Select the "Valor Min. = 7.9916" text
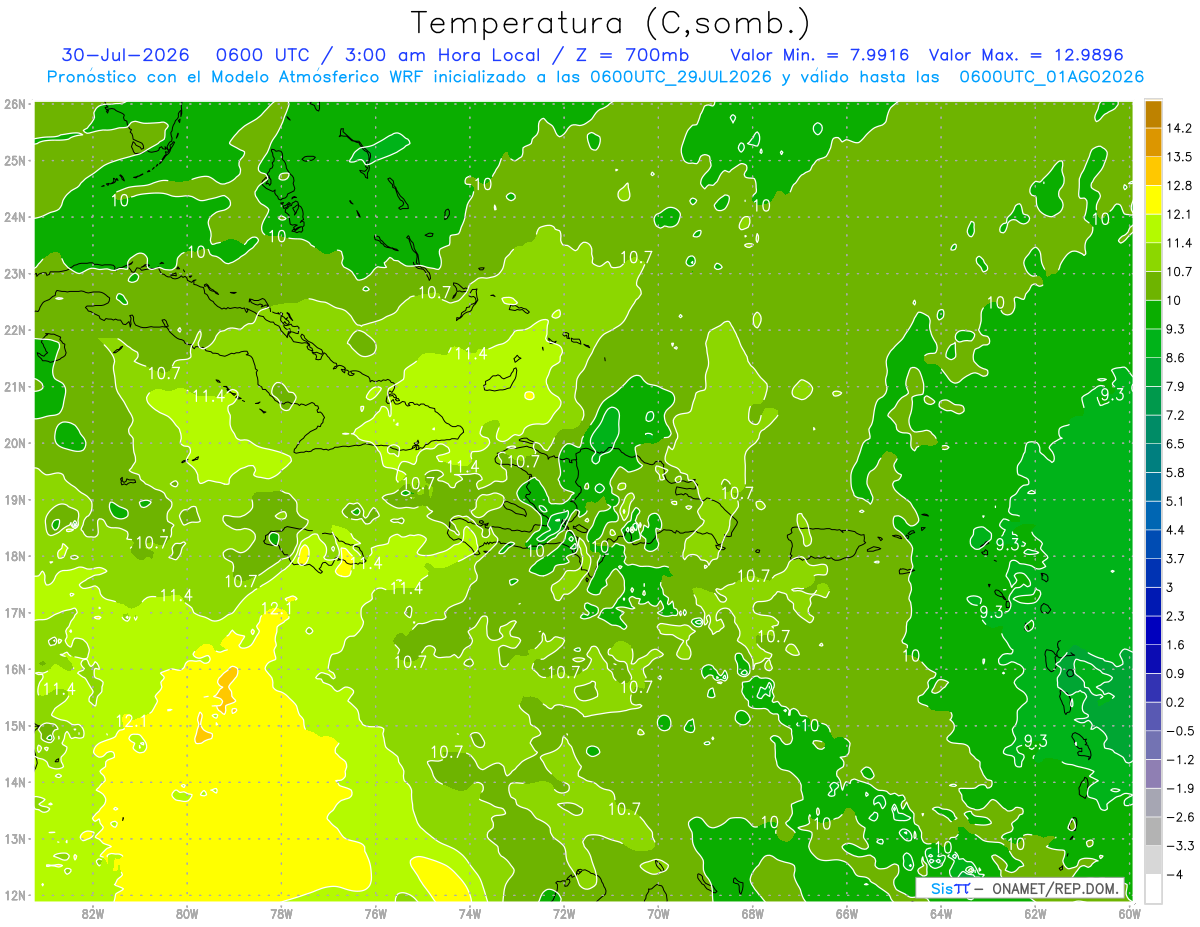1200x927 pixels. coord(822,54)
